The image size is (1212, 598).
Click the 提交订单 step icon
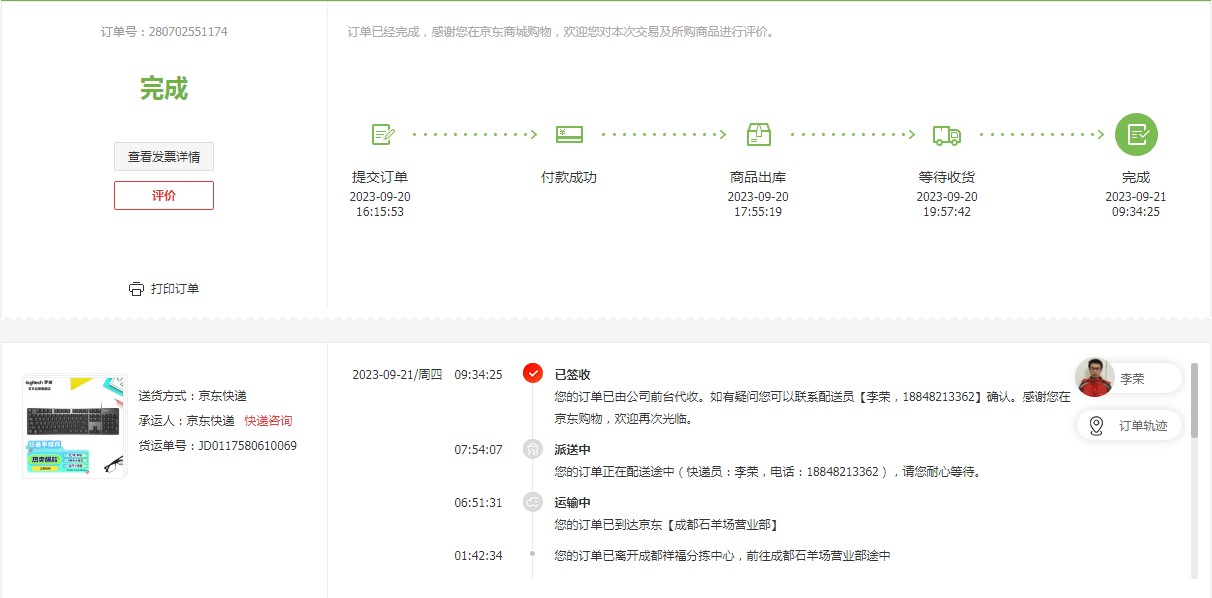pos(383,134)
